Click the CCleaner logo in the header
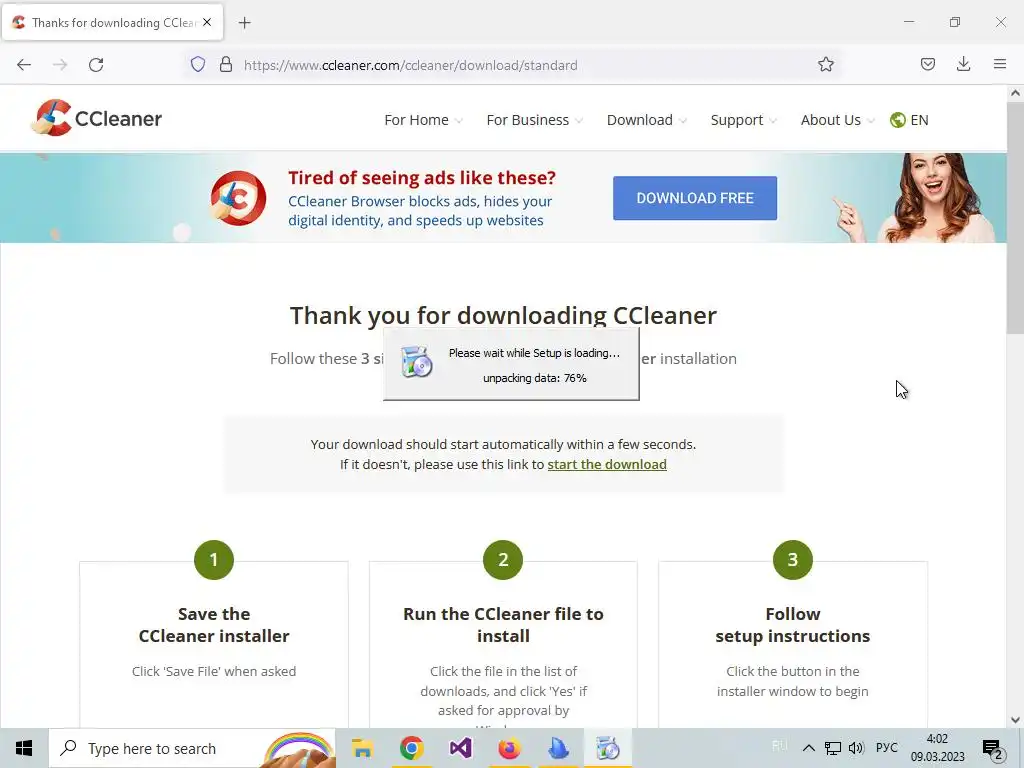Viewport: 1024px width, 768px height. click(97, 118)
